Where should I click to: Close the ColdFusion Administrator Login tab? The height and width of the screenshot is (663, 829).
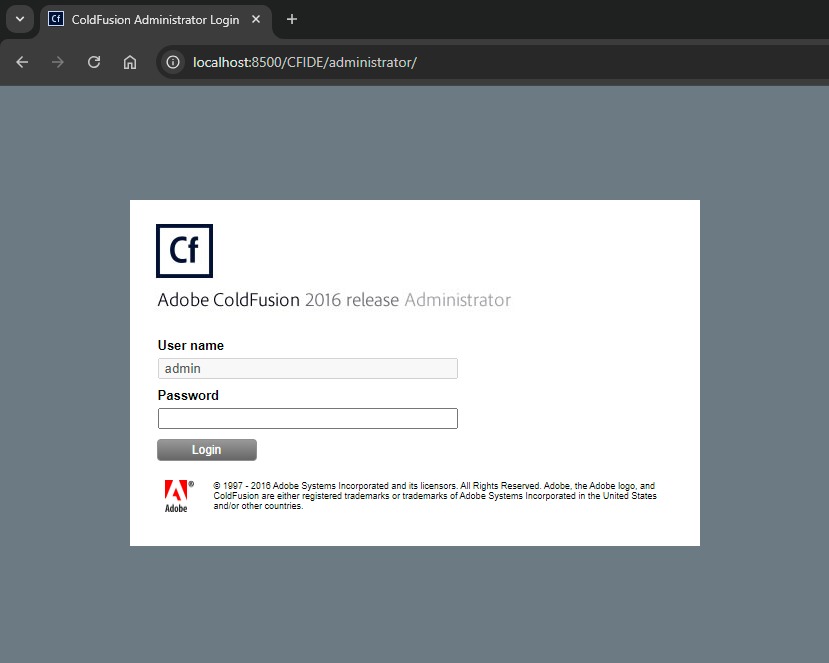tap(256, 19)
